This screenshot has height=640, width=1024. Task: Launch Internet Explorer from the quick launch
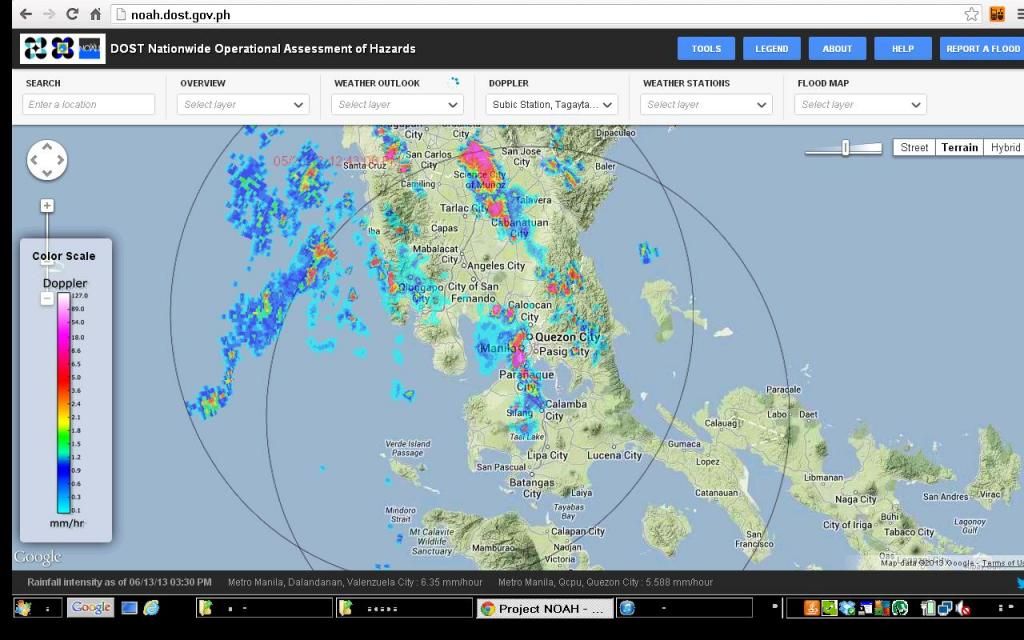tap(152, 608)
